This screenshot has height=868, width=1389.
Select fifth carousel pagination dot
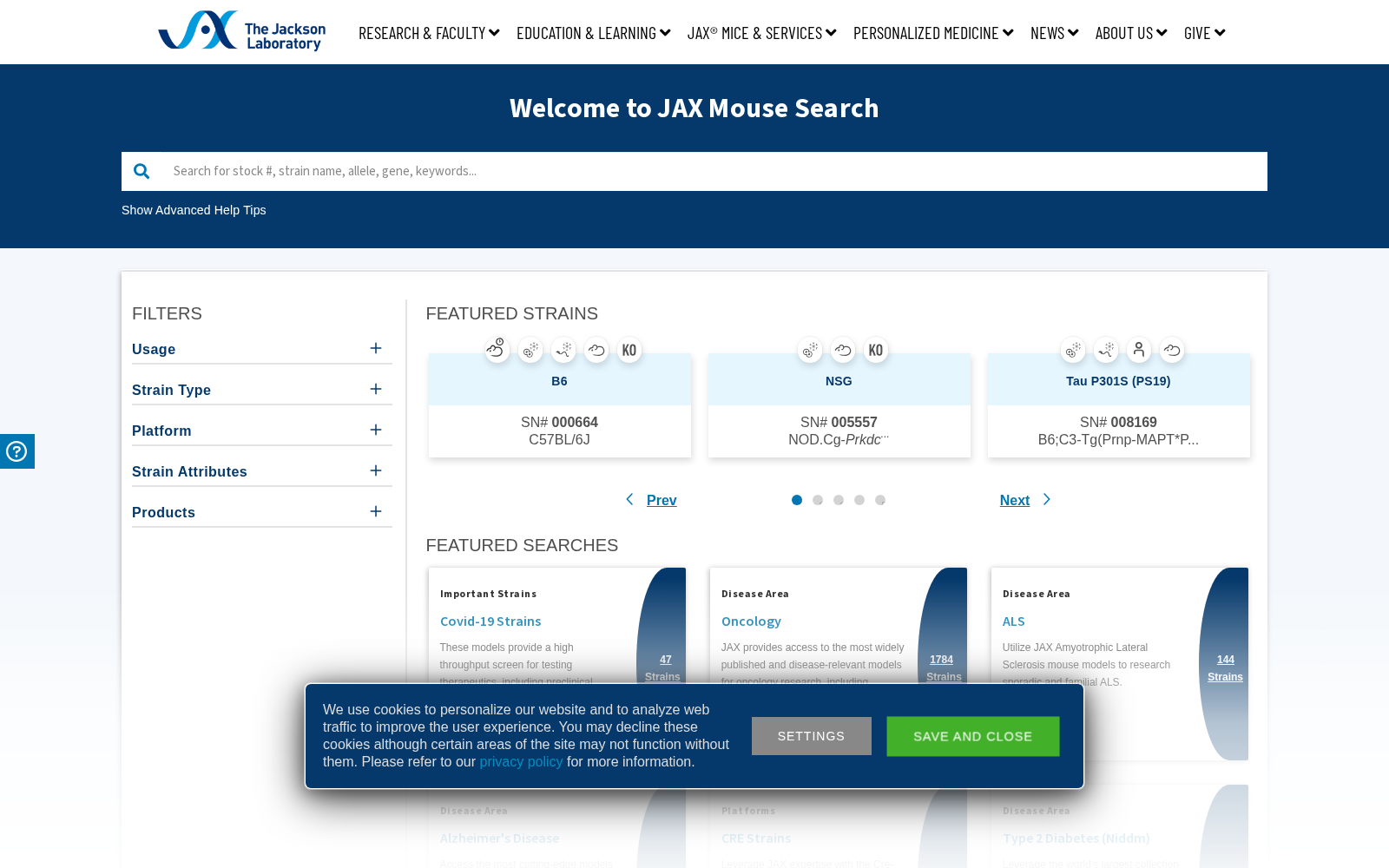[x=880, y=500]
